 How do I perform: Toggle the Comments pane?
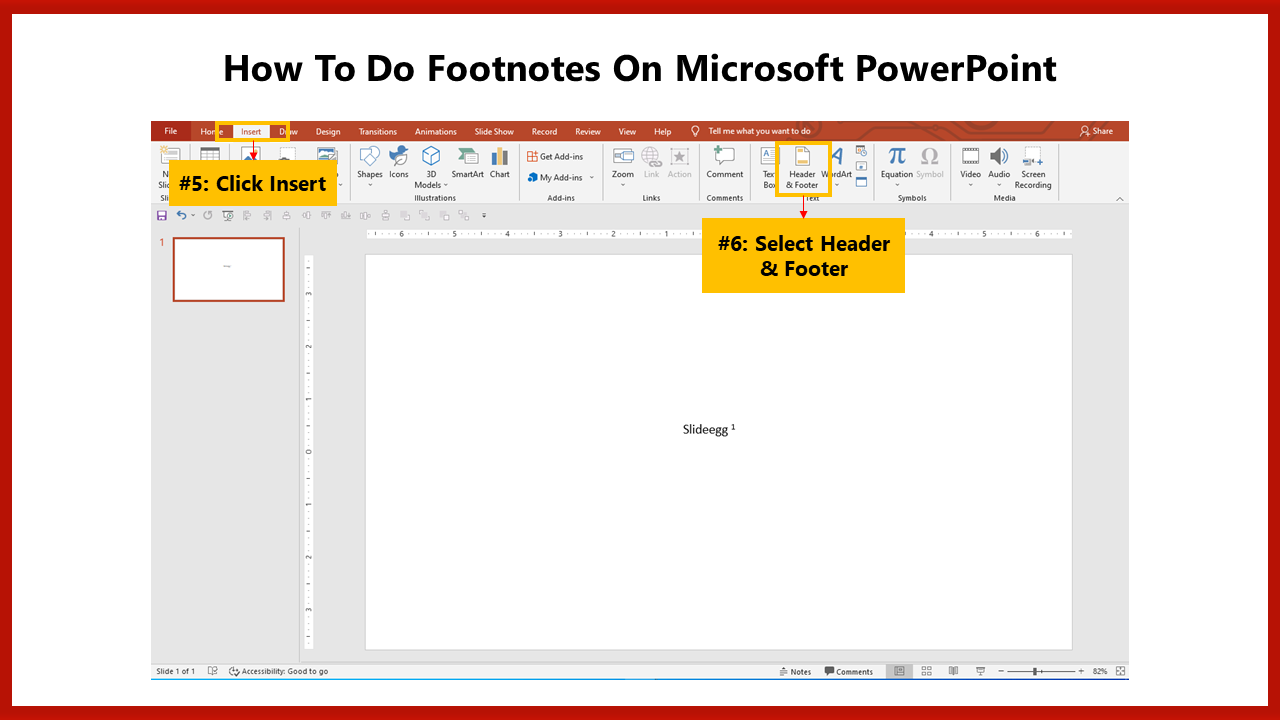(849, 671)
